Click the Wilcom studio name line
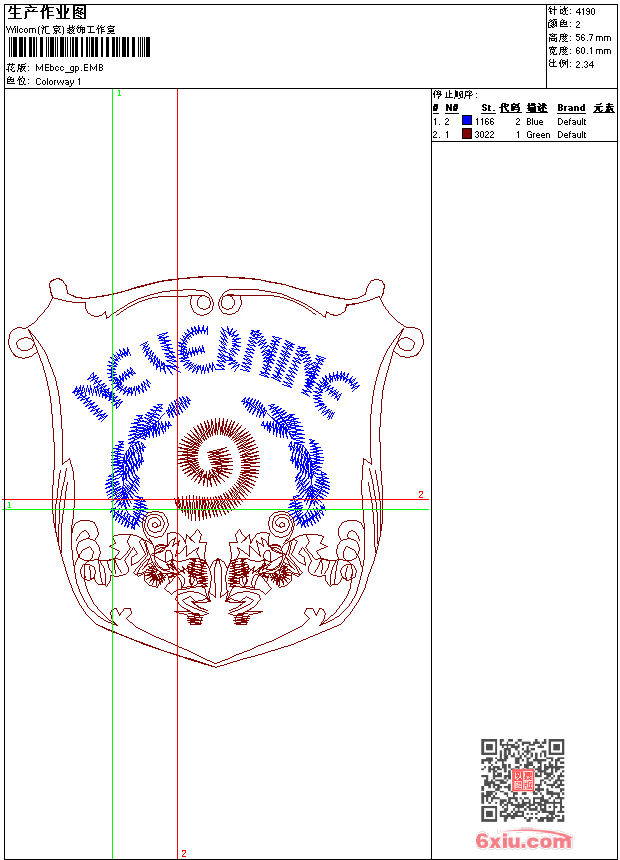Viewport: 620px width, 860px height. pos(60,30)
